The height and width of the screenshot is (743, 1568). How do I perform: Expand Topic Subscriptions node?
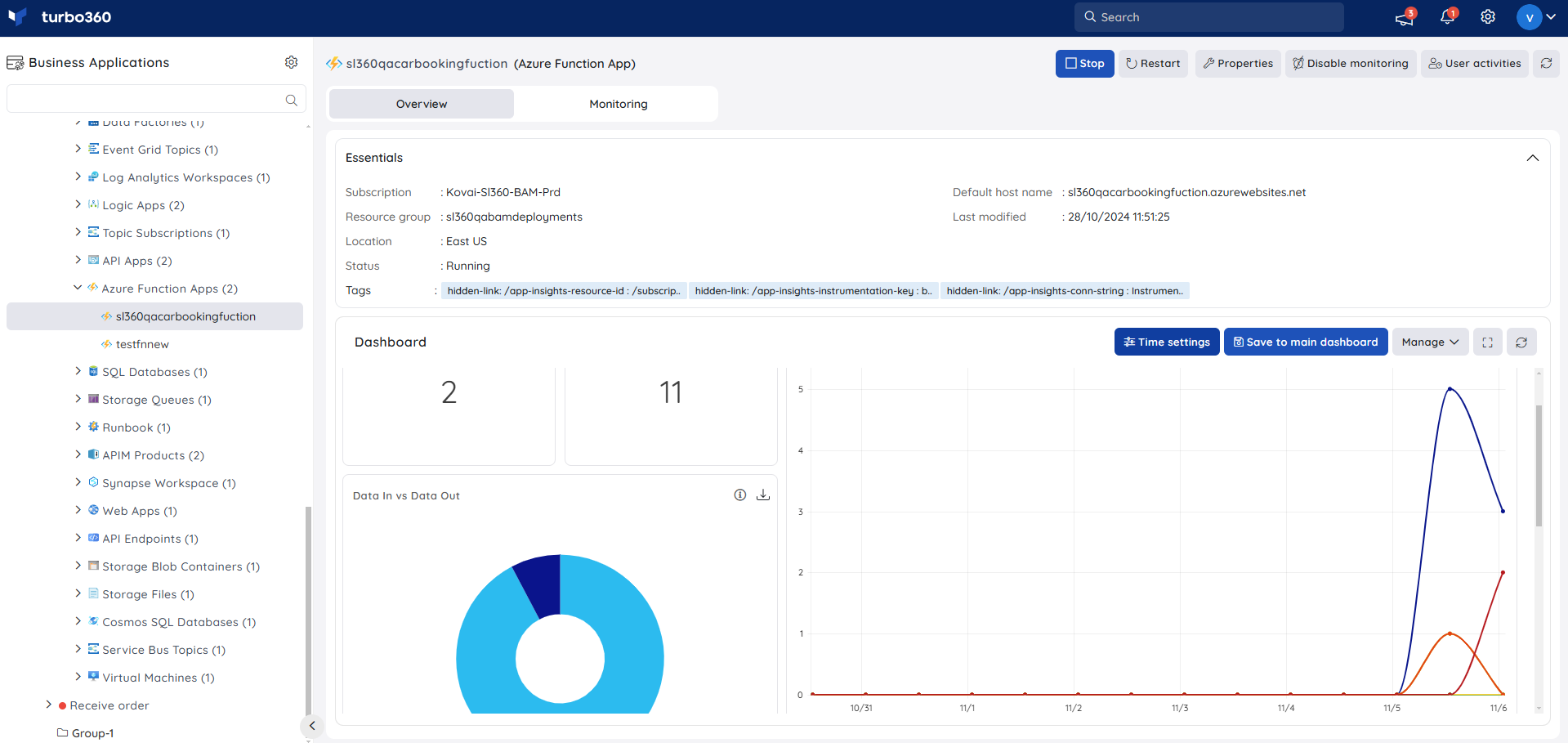click(x=78, y=232)
